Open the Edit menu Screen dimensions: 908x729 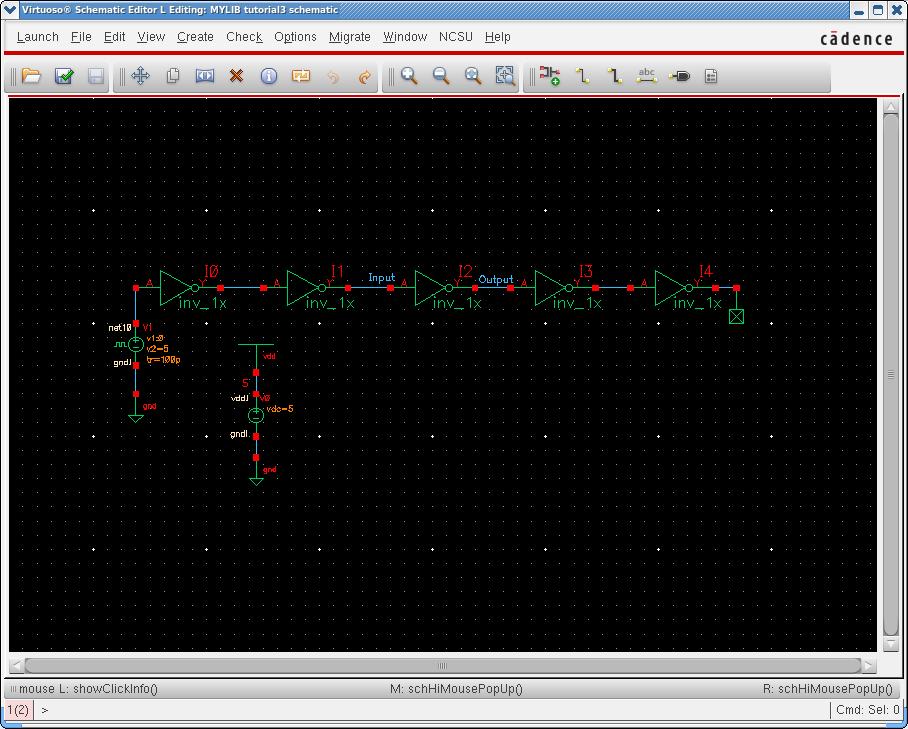(x=115, y=37)
